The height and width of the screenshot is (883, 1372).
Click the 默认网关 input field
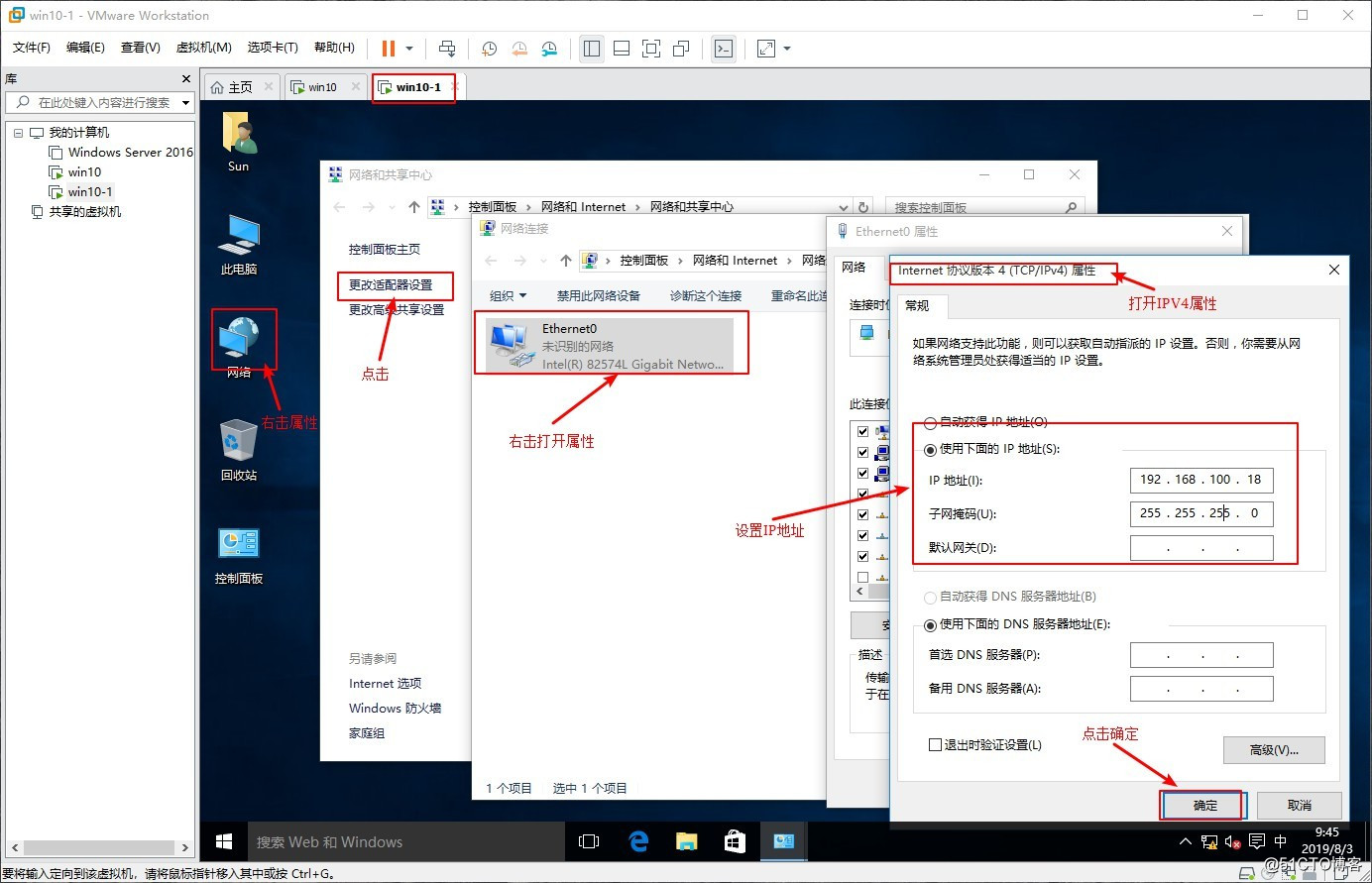(x=1201, y=548)
